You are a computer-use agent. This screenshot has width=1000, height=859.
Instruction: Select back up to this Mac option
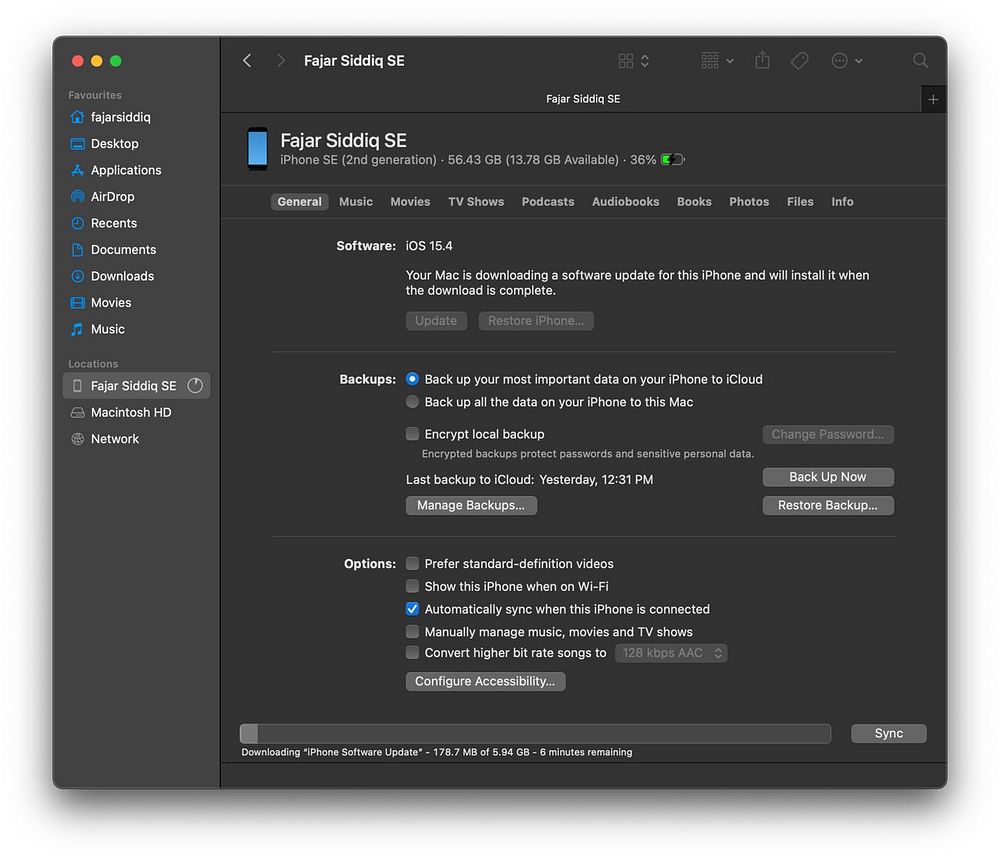[413, 402]
